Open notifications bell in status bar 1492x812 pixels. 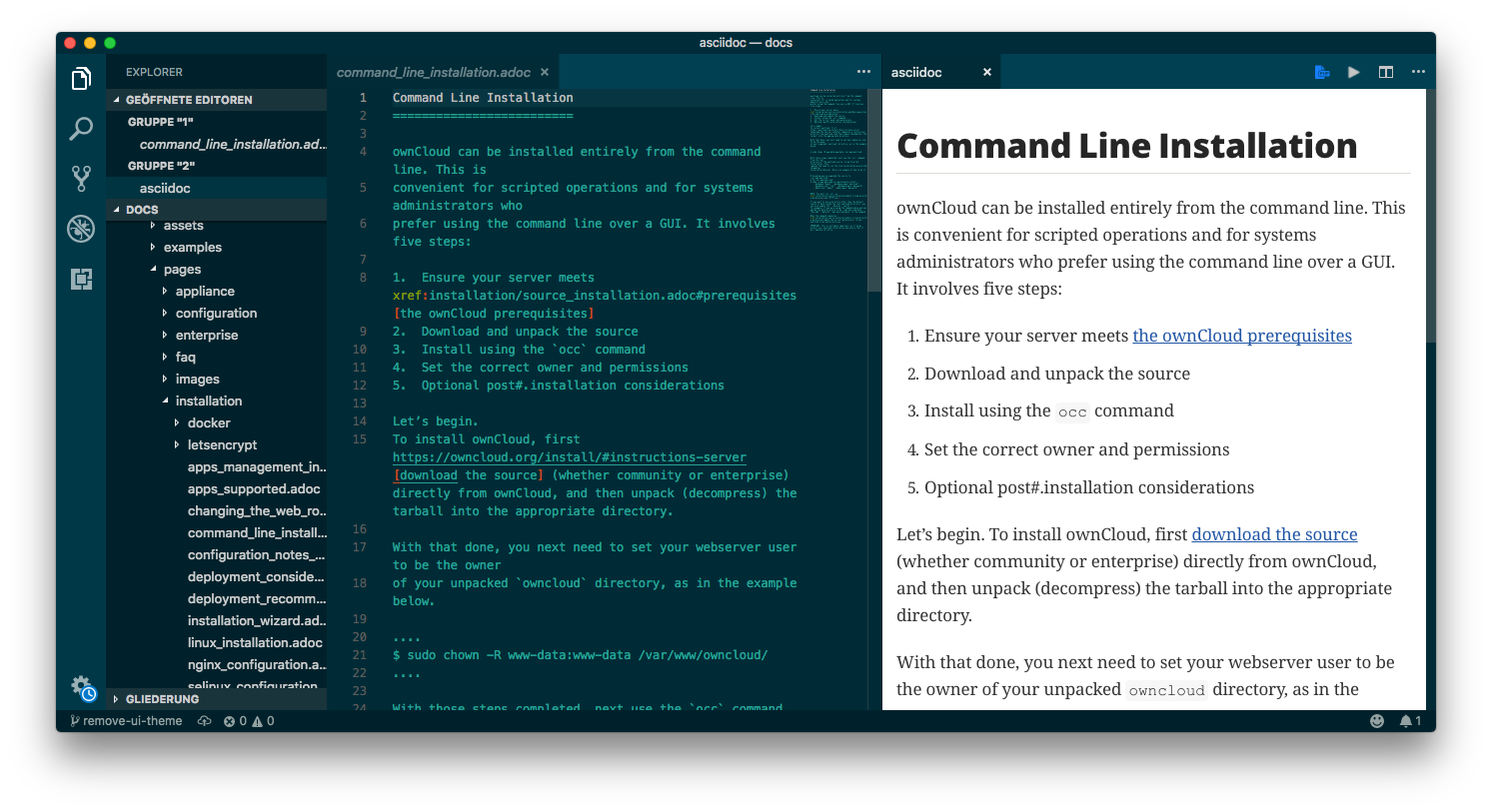[1410, 721]
